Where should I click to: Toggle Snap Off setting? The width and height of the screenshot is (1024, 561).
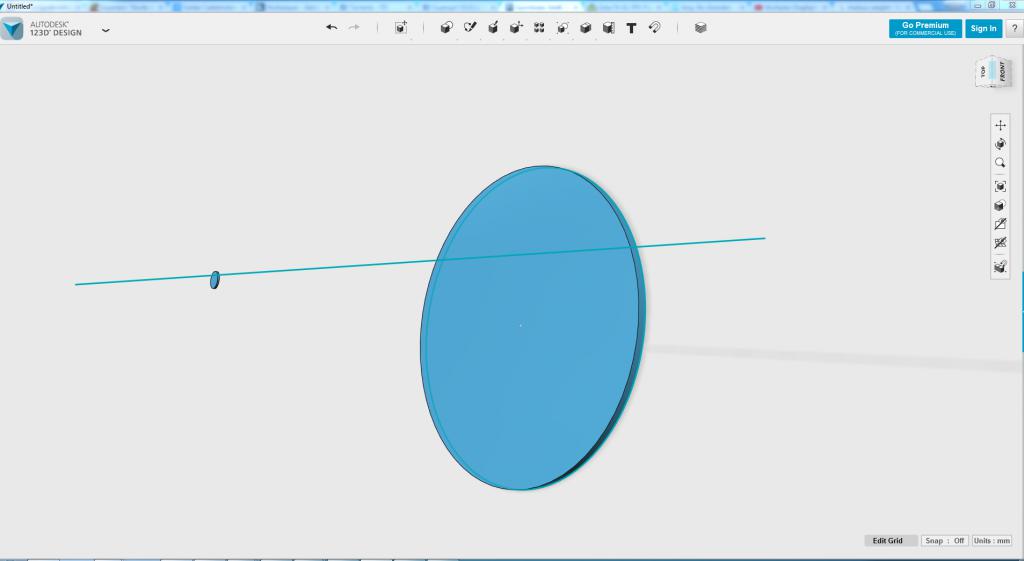click(944, 541)
